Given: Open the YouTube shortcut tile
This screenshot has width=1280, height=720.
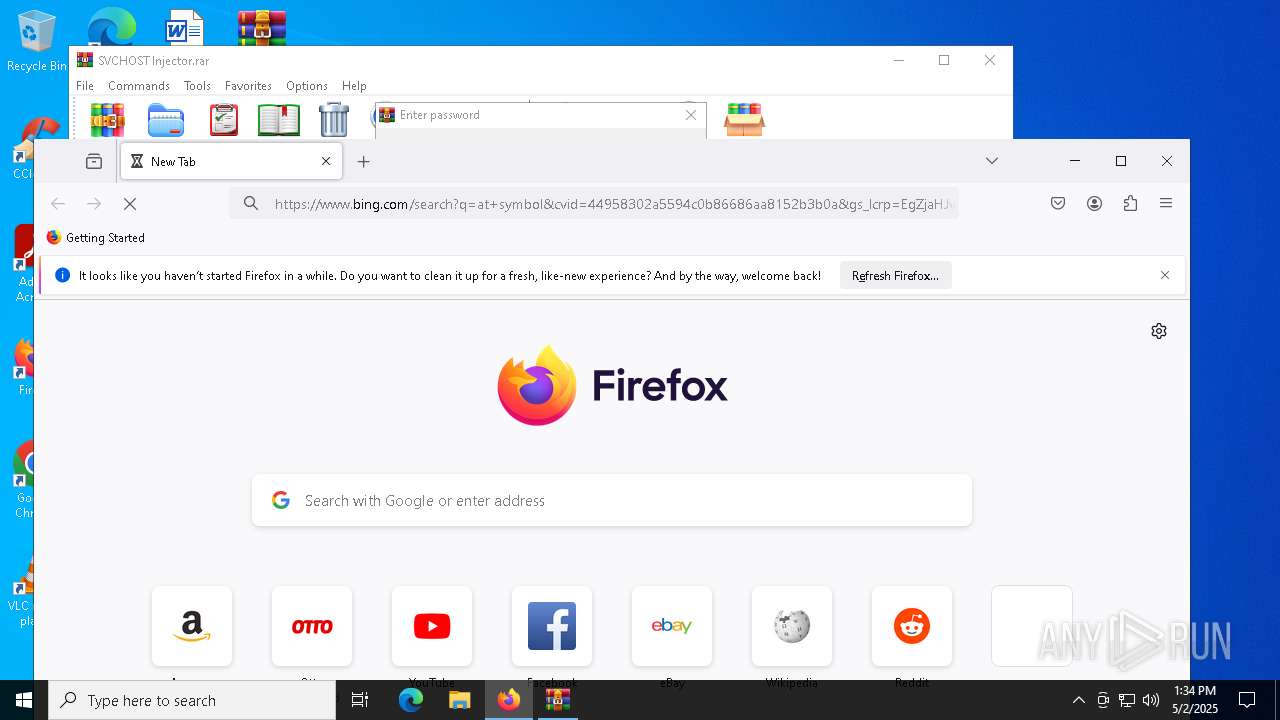Looking at the screenshot, I should pos(432,626).
